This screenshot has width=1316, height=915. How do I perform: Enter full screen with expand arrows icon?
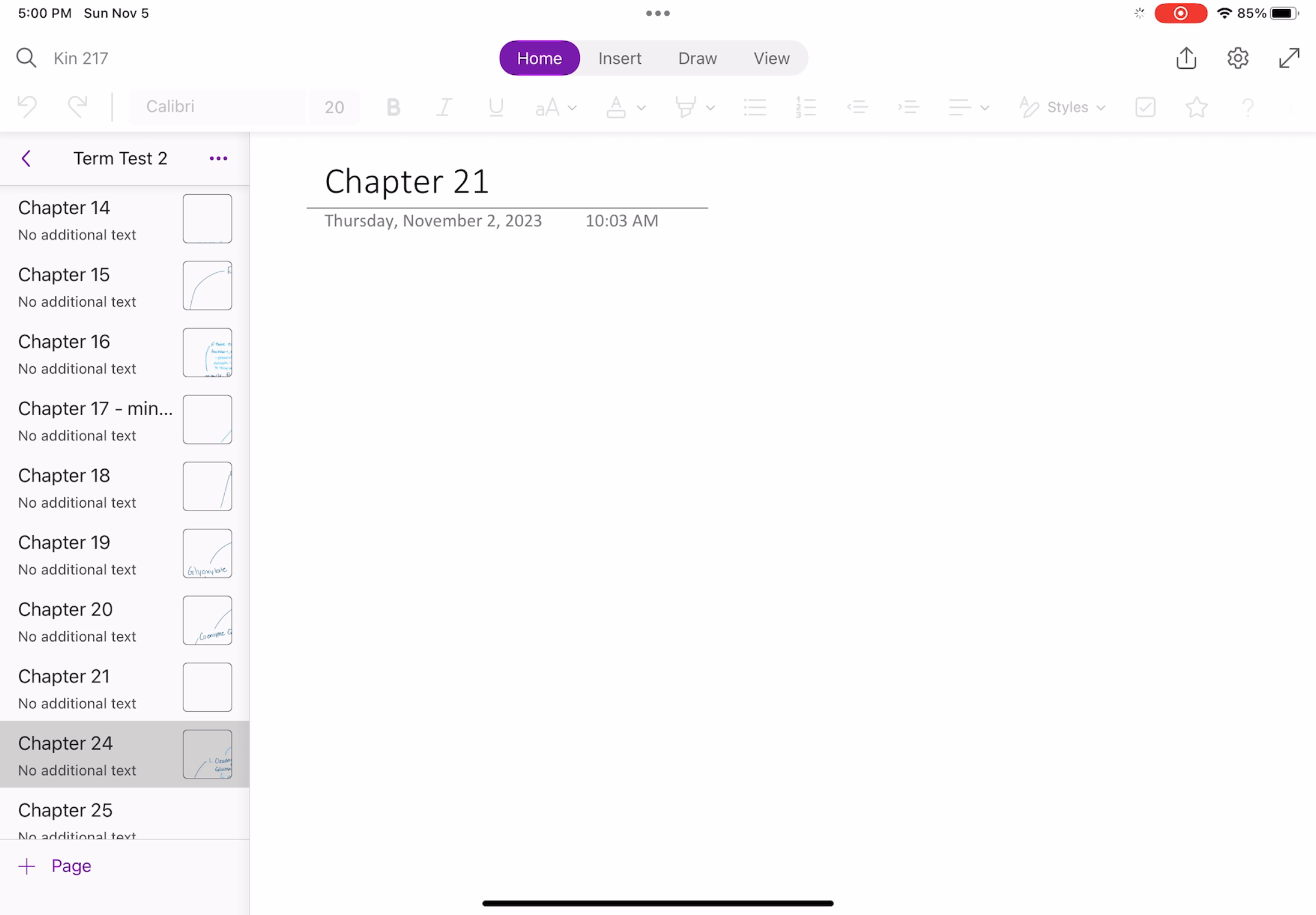click(1289, 58)
